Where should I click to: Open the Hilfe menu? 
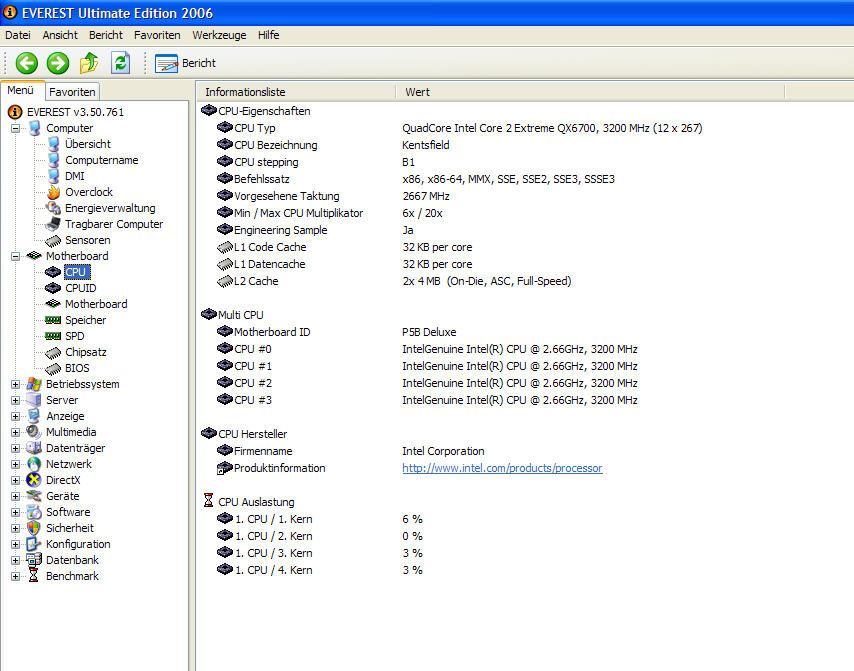(269, 35)
